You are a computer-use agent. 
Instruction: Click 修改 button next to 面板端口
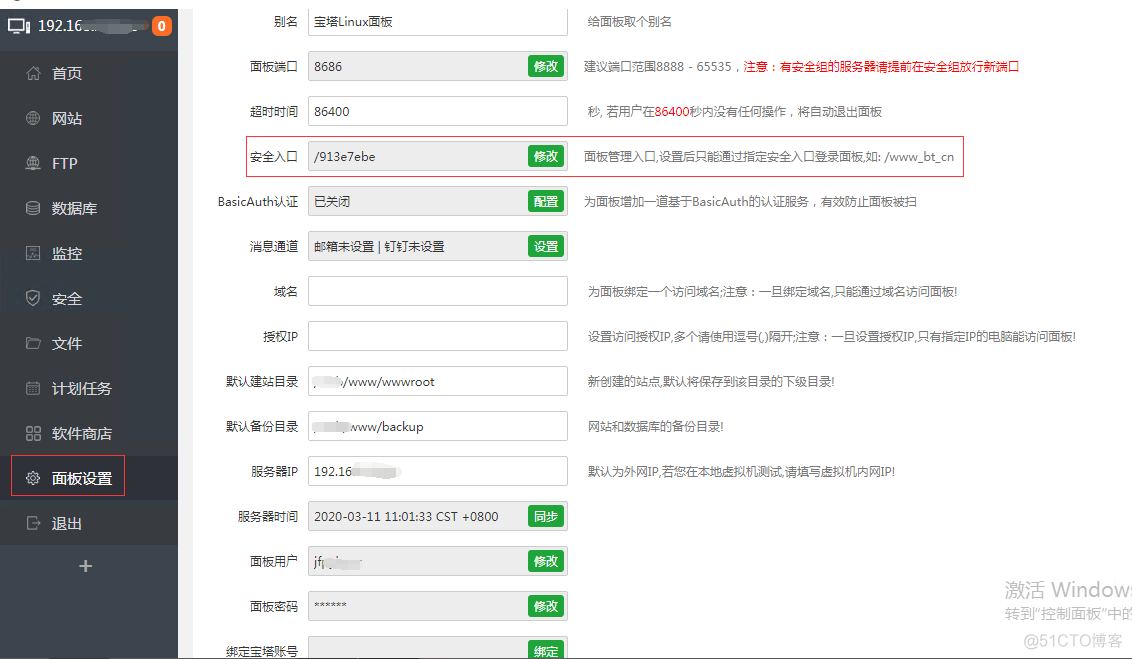point(546,66)
